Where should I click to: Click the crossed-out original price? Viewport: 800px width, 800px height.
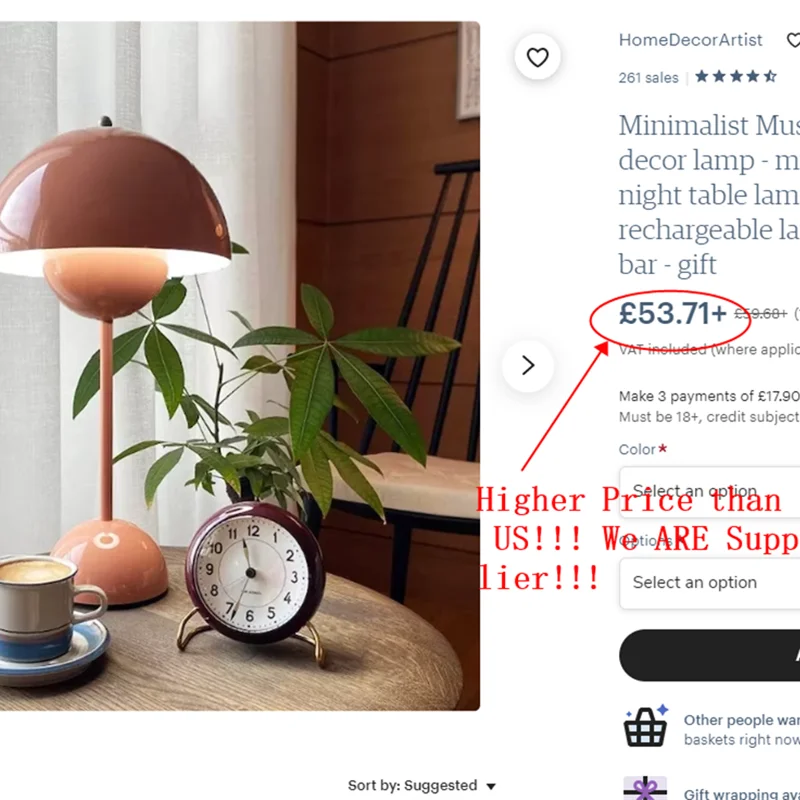click(x=761, y=314)
